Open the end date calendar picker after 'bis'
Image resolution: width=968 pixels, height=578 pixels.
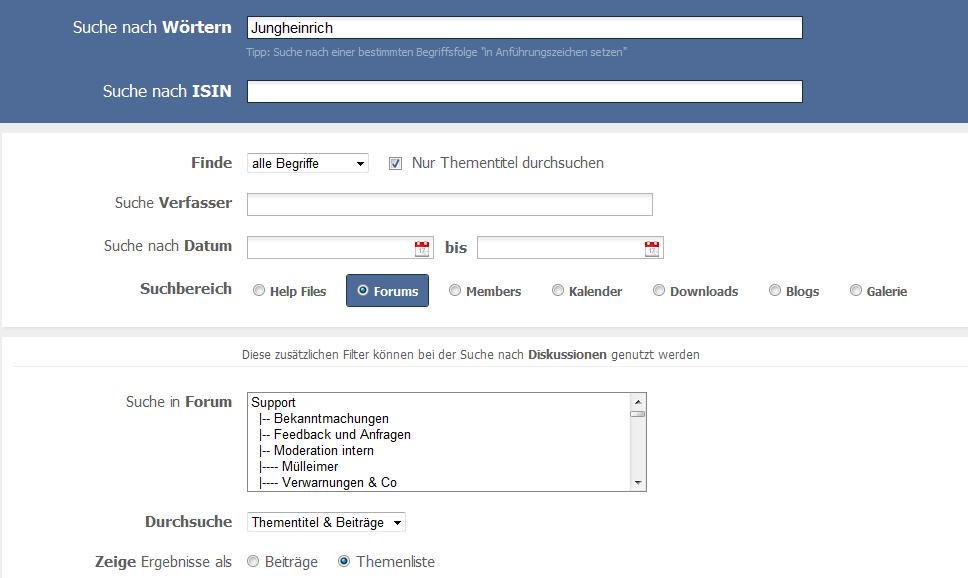click(652, 248)
